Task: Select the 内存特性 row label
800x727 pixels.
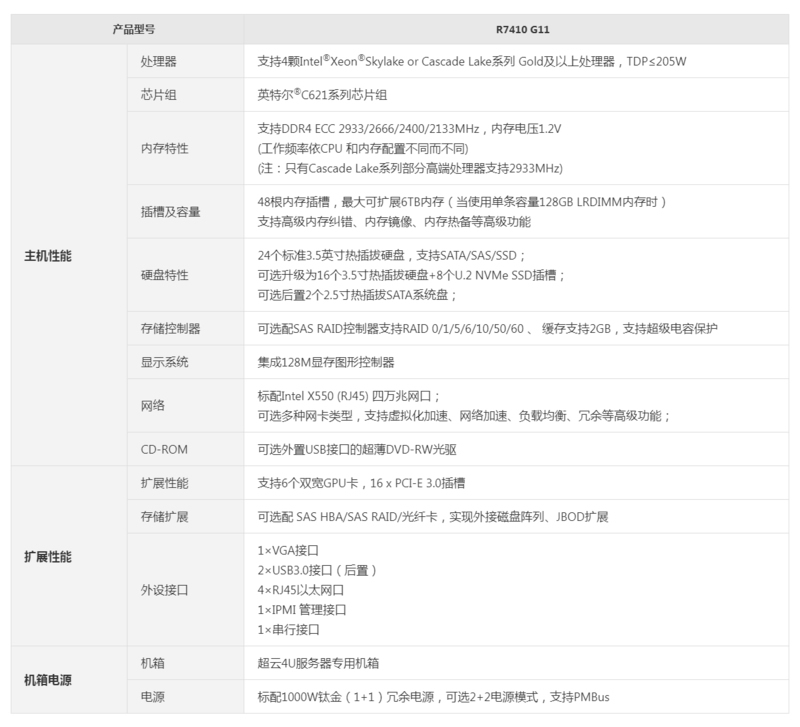Action: 165,148
